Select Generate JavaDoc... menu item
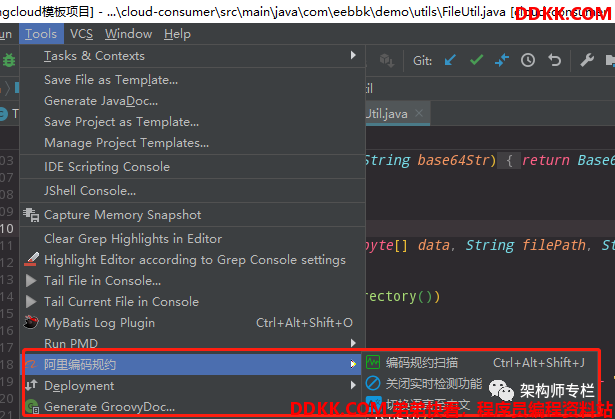The width and height of the screenshot is (615, 419). [x=192, y=101]
